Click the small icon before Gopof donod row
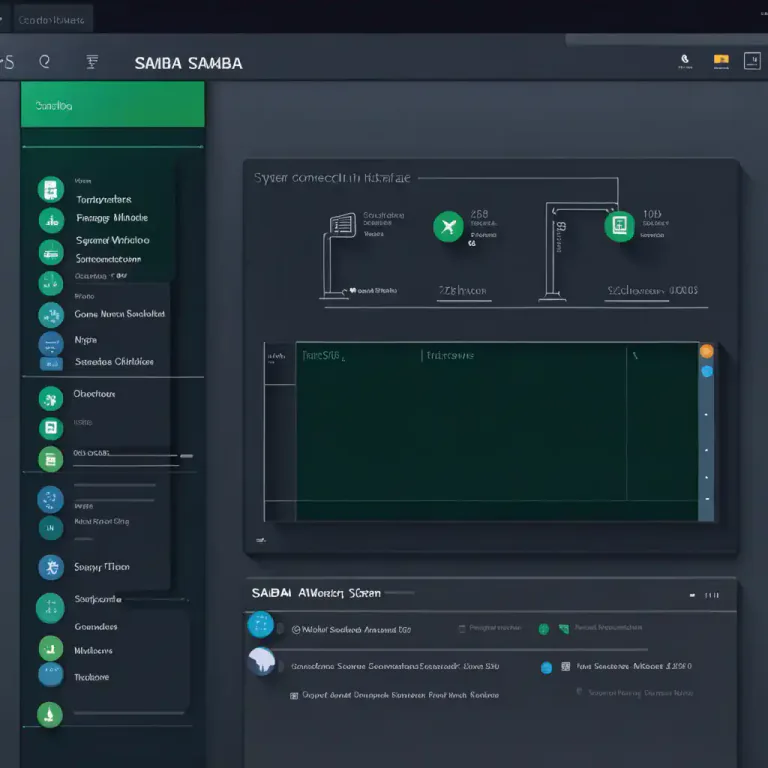The height and width of the screenshot is (768, 768). (x=294, y=696)
